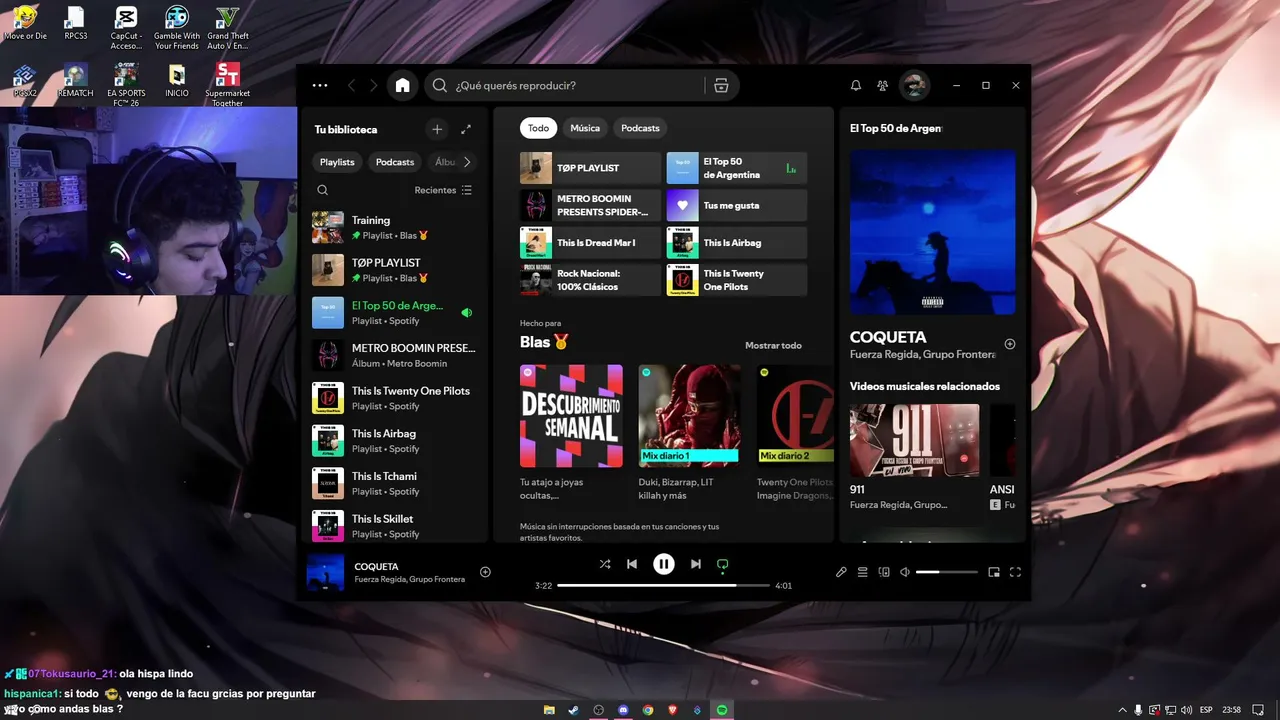Open the notifications bell
The image size is (1280, 720).
[x=856, y=86]
